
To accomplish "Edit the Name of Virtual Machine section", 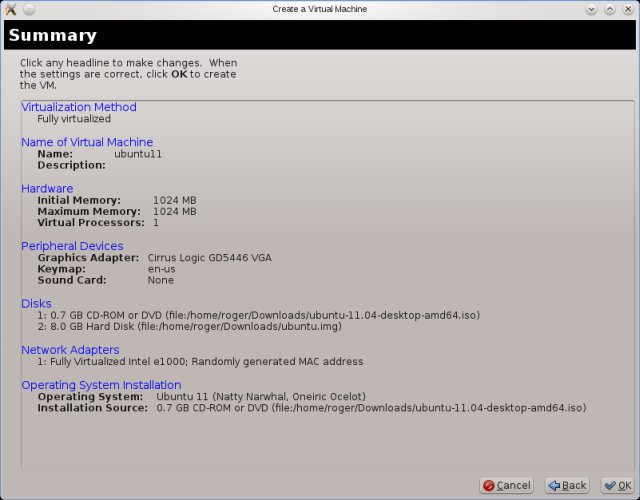I will coord(87,142).
